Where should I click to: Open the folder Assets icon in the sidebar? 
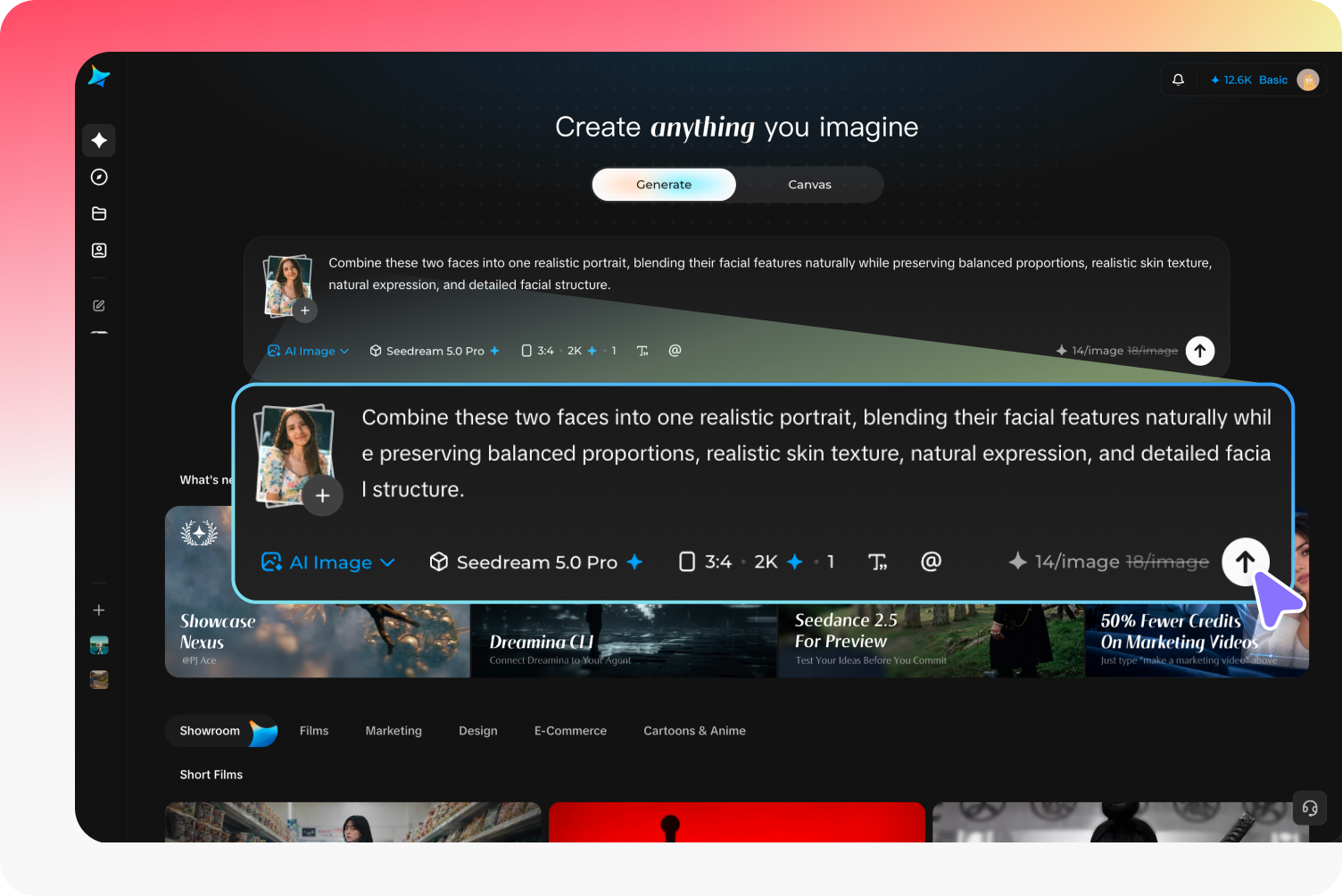(99, 213)
